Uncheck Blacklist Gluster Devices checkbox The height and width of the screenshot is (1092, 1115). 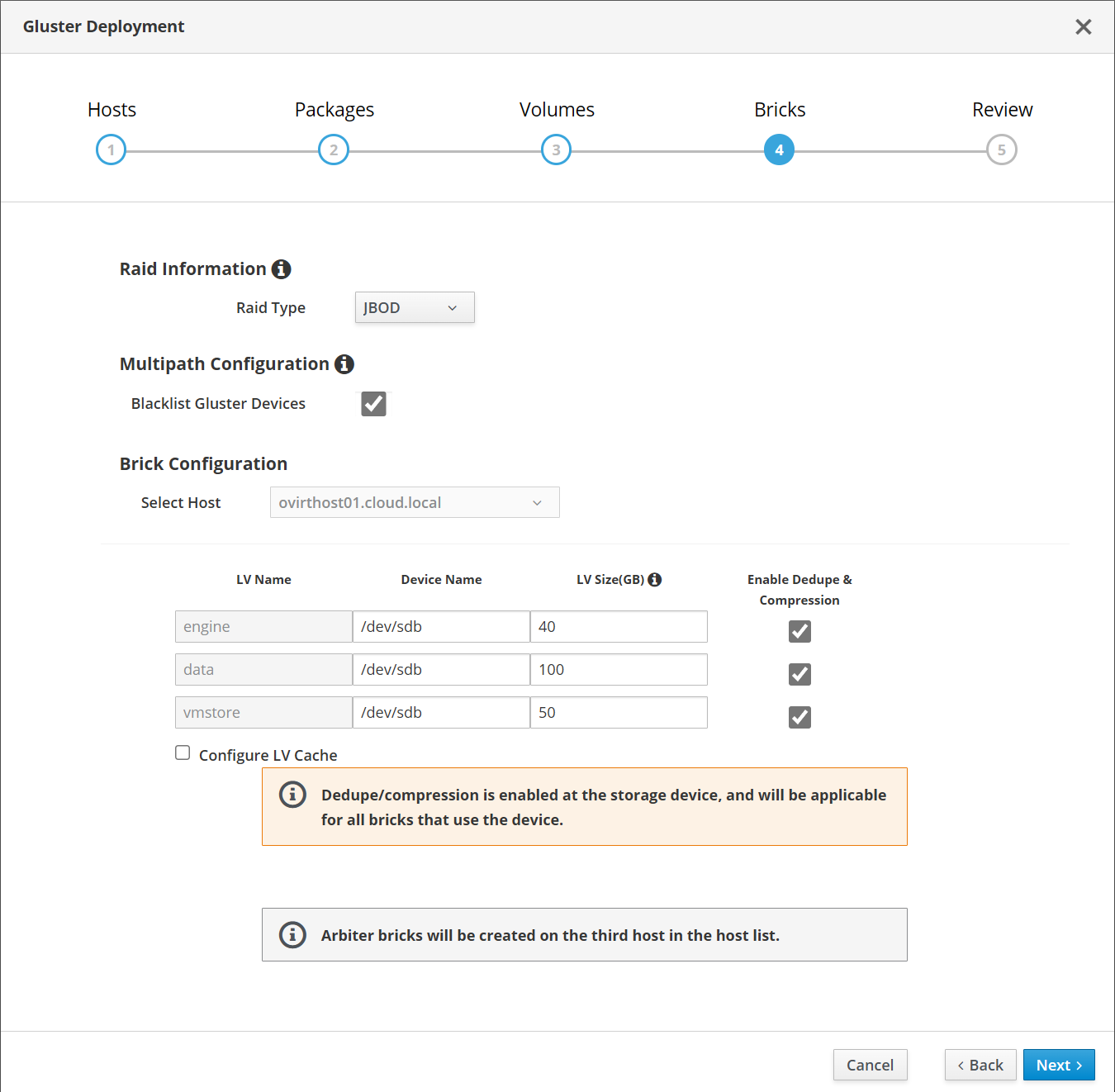pyautogui.click(x=373, y=404)
